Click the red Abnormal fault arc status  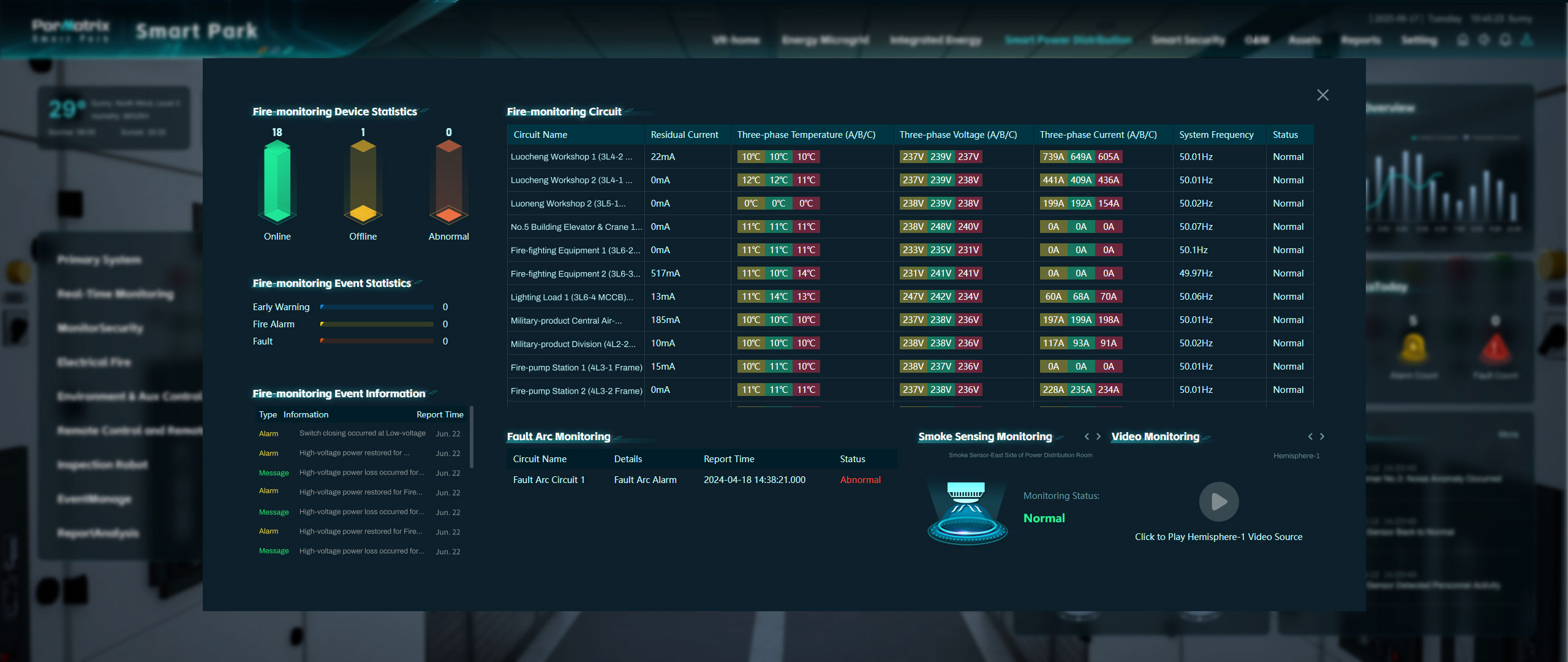(x=860, y=480)
